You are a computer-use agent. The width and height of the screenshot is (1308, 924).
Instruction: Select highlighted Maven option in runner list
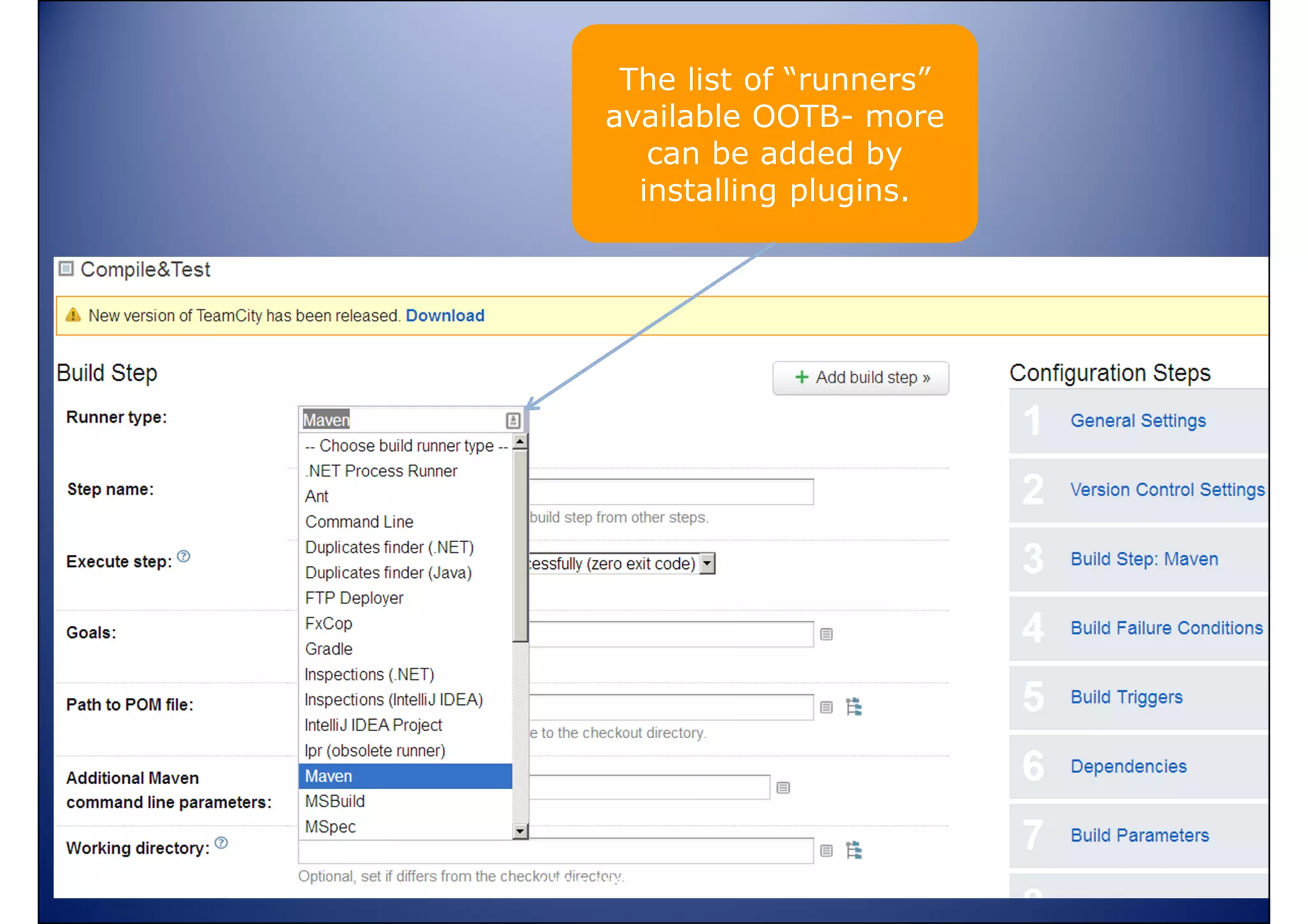click(x=406, y=776)
